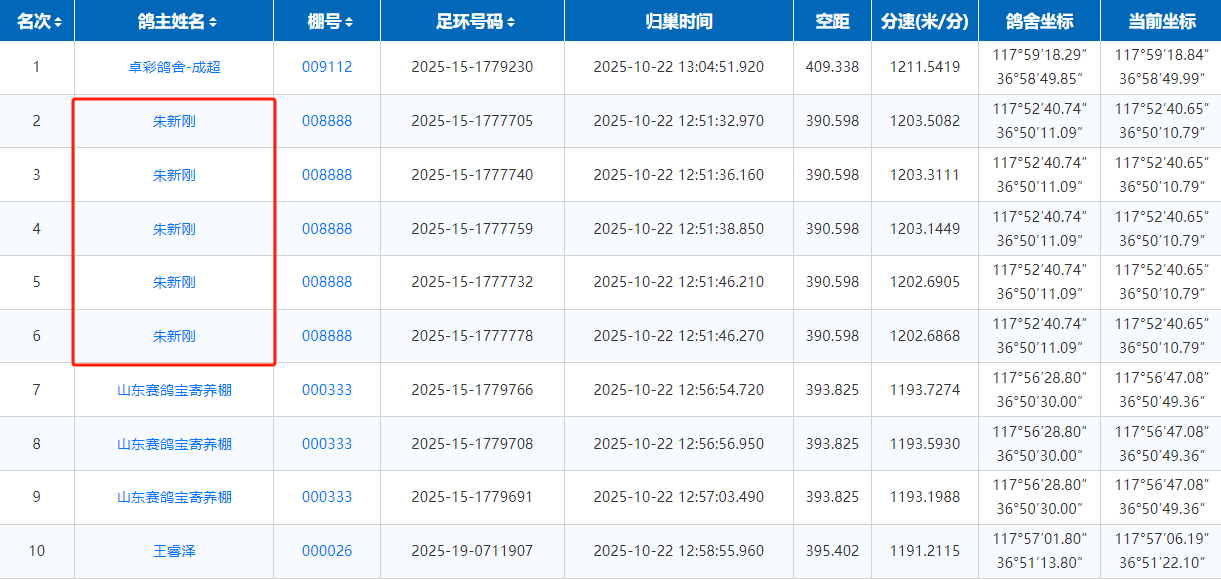The image size is (1221, 579).
Task: Open loft number link 009112
Action: pyautogui.click(x=327, y=68)
